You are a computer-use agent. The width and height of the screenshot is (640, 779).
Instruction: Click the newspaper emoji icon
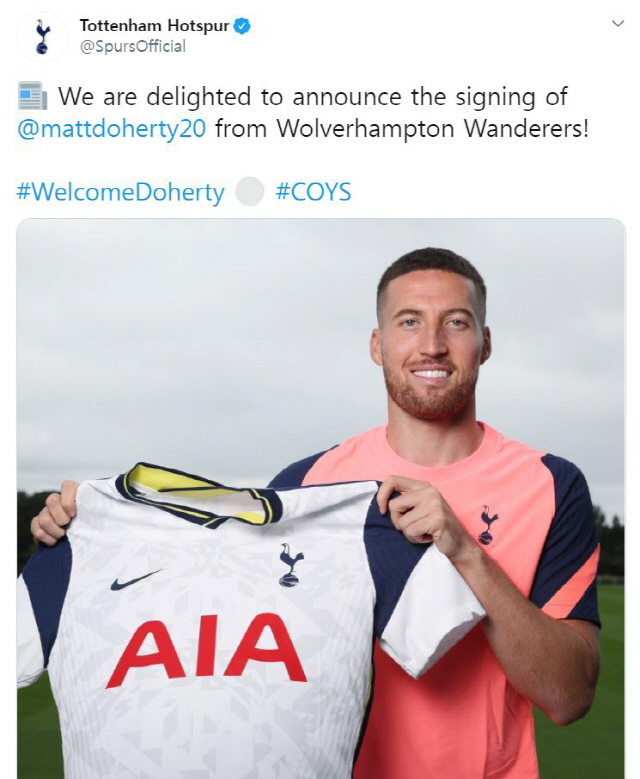tap(32, 96)
